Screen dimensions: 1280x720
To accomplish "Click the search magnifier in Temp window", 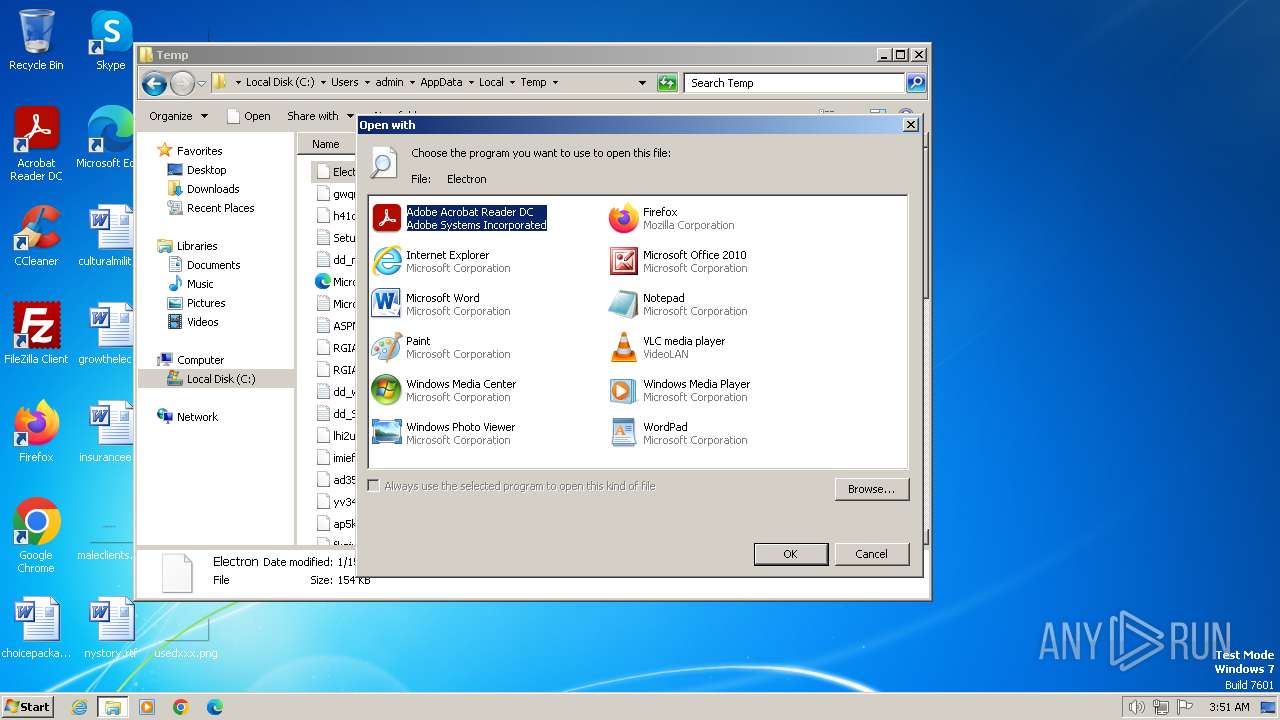I will point(915,83).
